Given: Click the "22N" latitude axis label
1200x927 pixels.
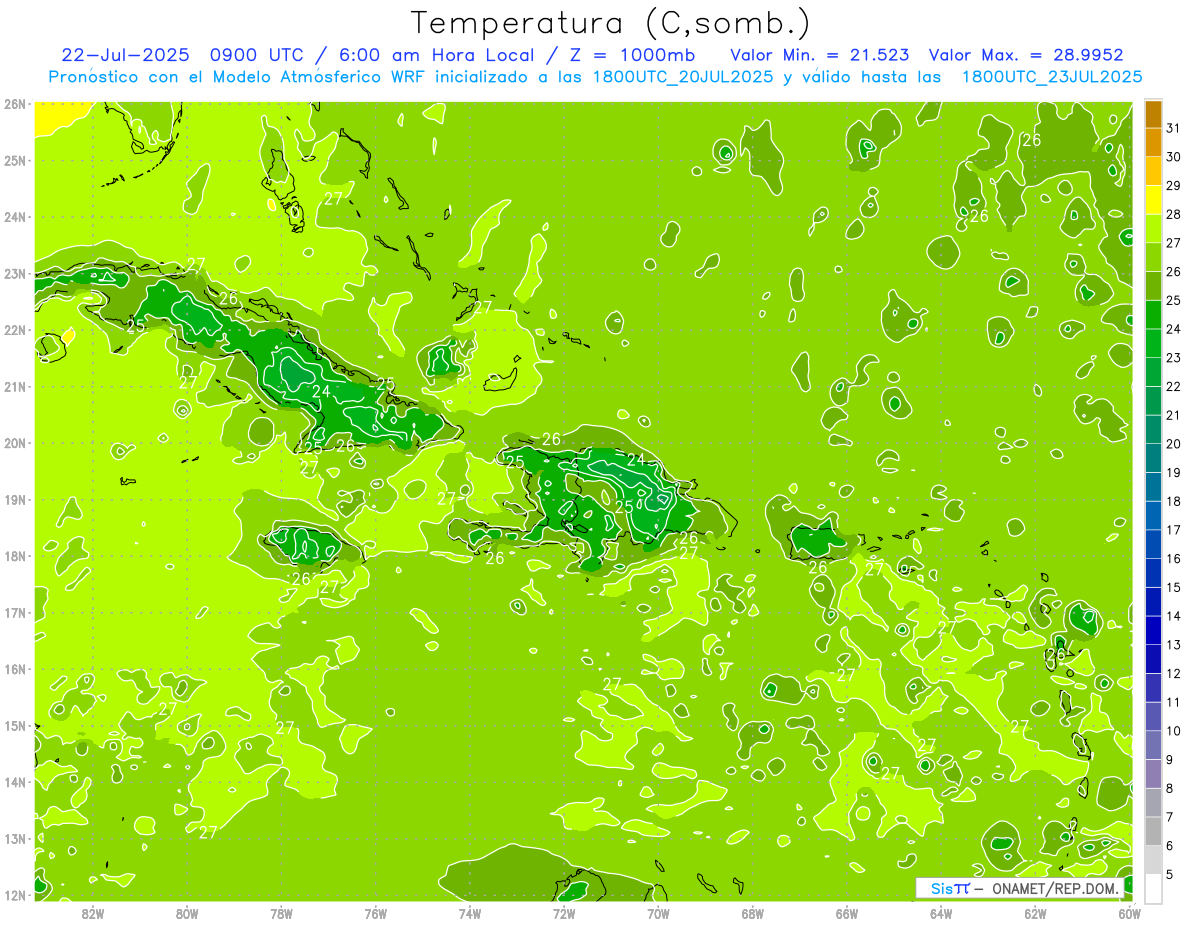Looking at the screenshot, I should pyautogui.click(x=14, y=330).
